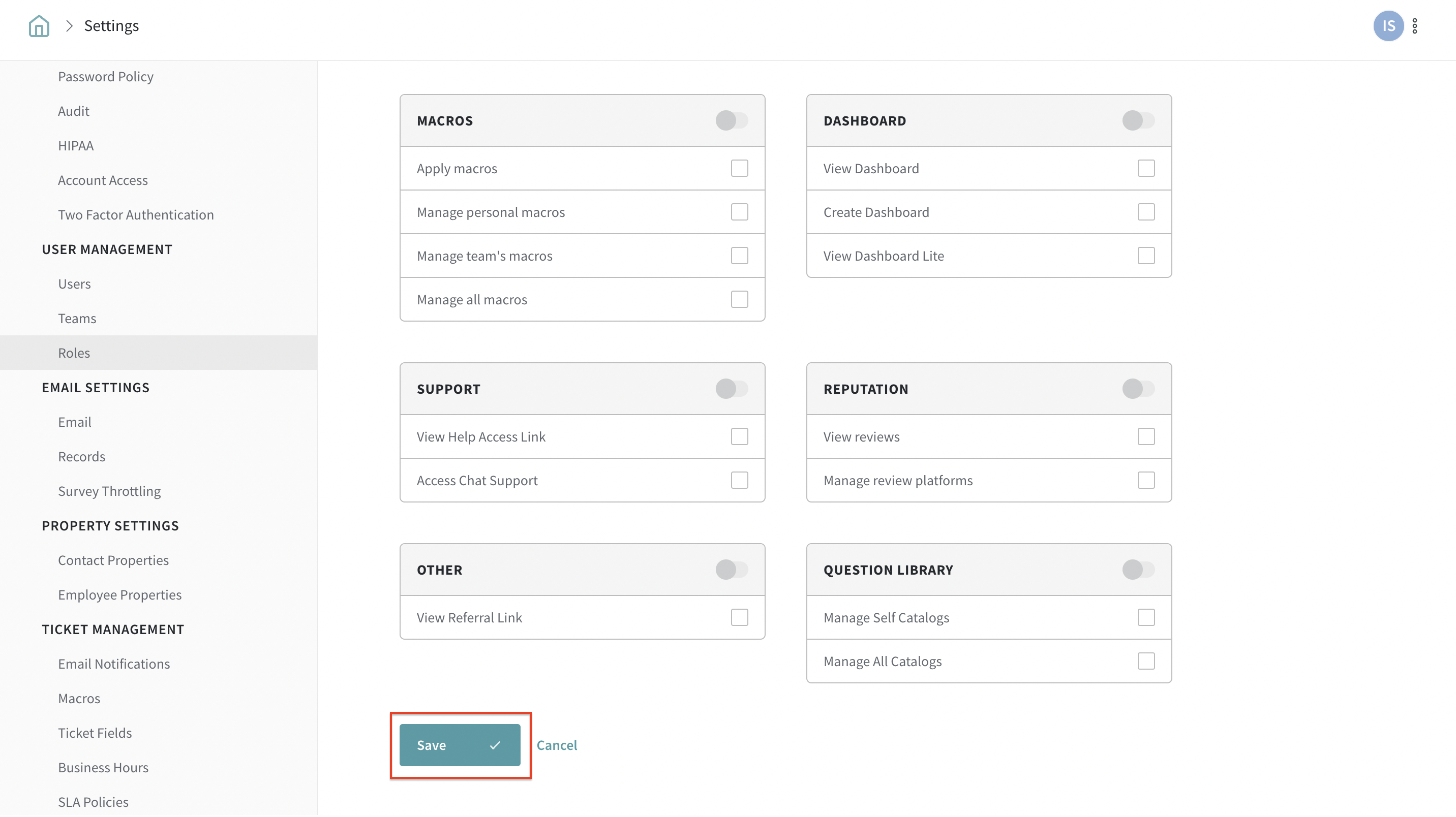Tick the Create Dashboard checkbox
Screen dimensions: 1456x817
click(x=1146, y=212)
